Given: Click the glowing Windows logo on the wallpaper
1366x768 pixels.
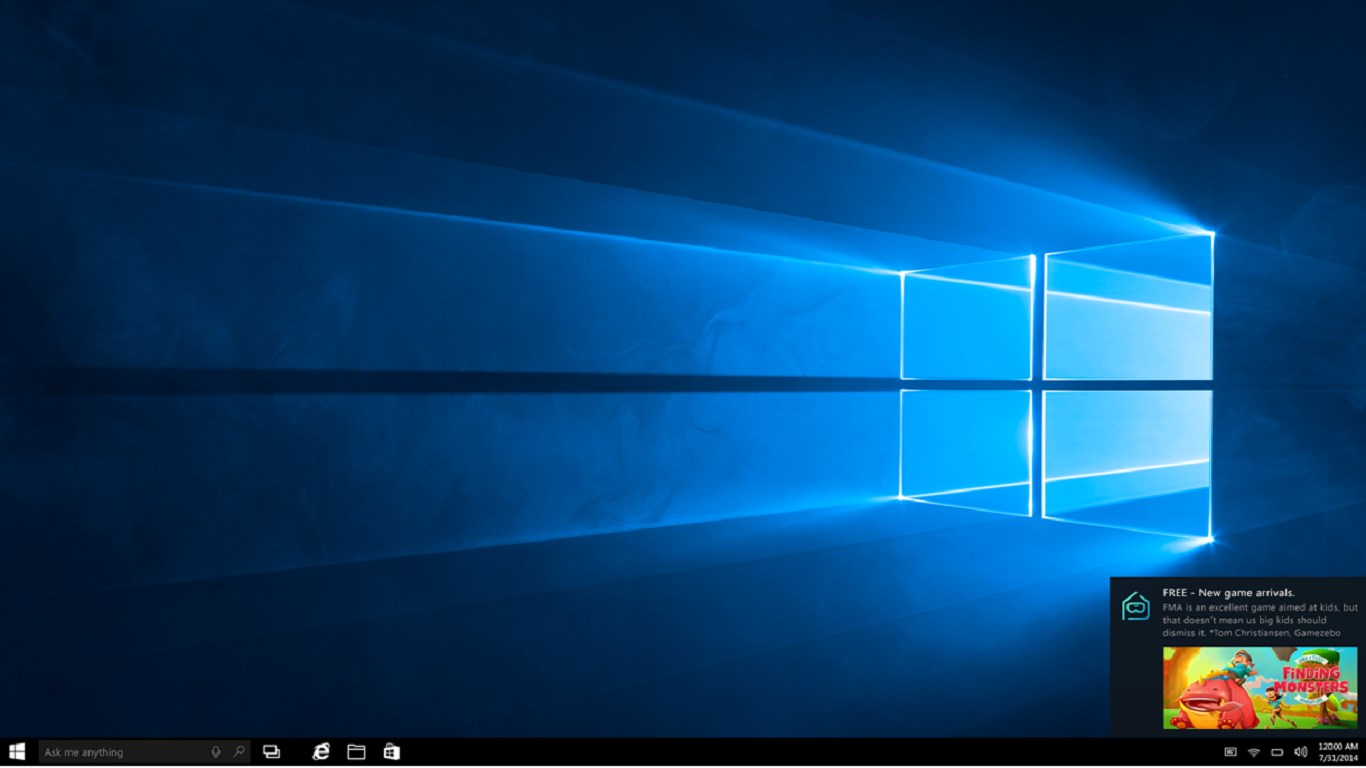Looking at the screenshot, I should click(1057, 386).
